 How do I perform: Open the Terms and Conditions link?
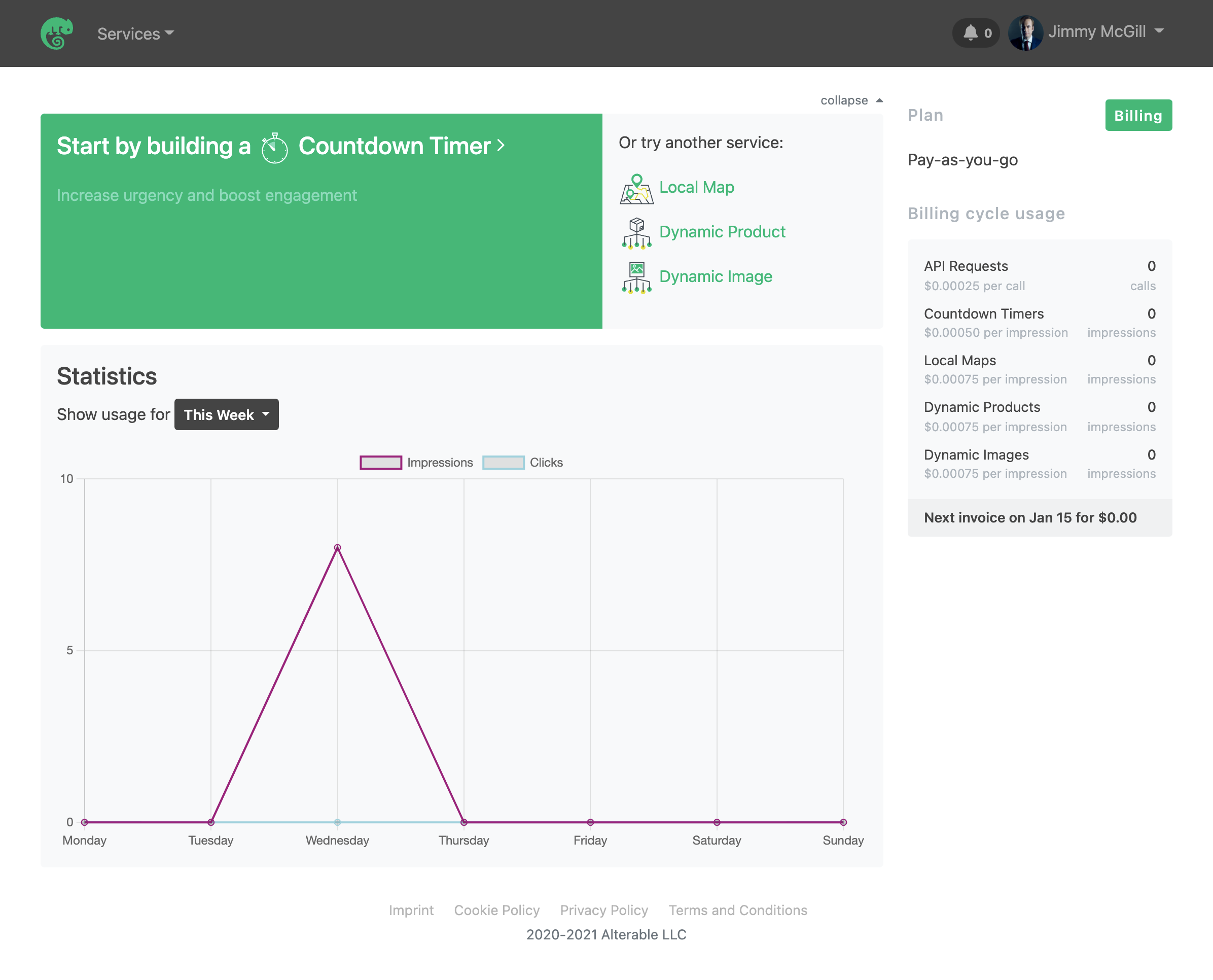(738, 910)
